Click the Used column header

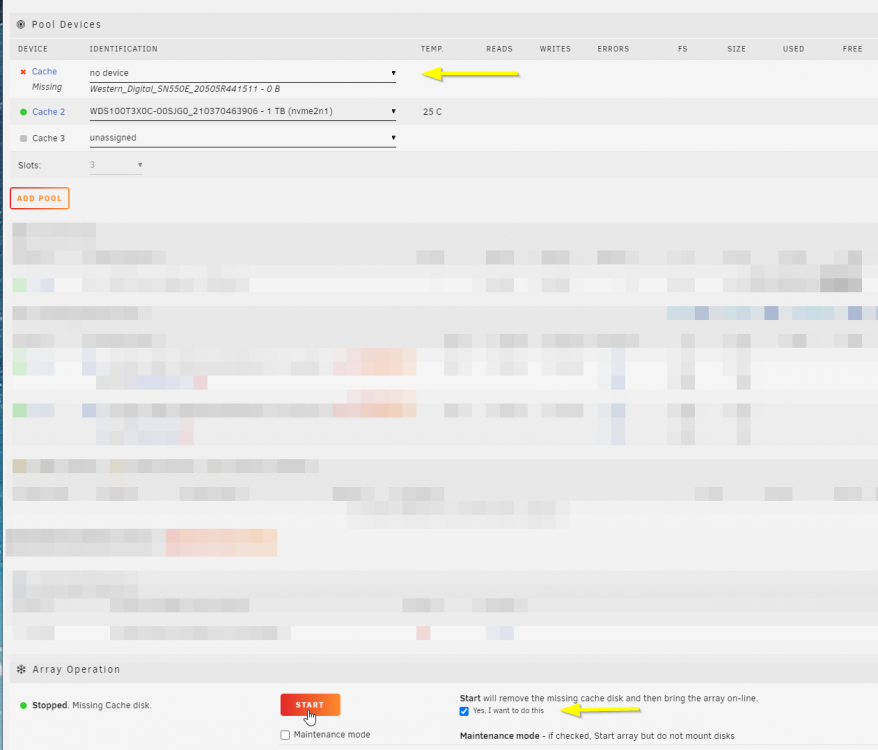(x=793, y=49)
